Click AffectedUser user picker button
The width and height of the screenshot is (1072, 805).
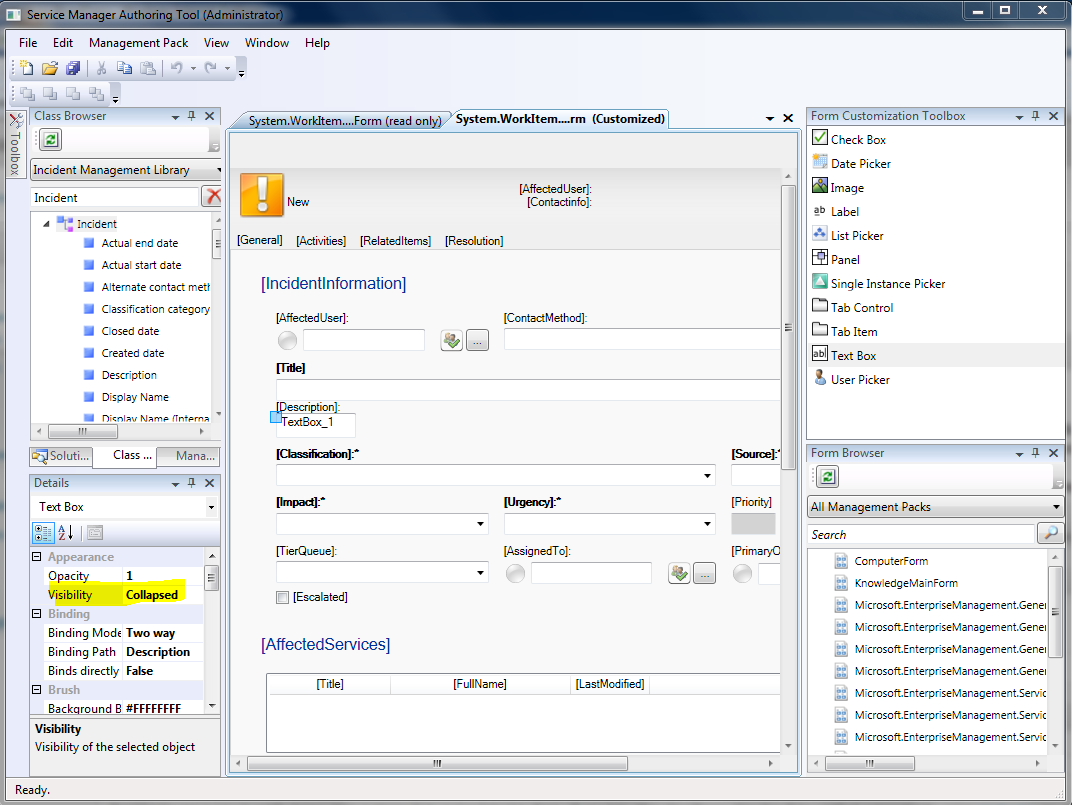click(x=451, y=340)
